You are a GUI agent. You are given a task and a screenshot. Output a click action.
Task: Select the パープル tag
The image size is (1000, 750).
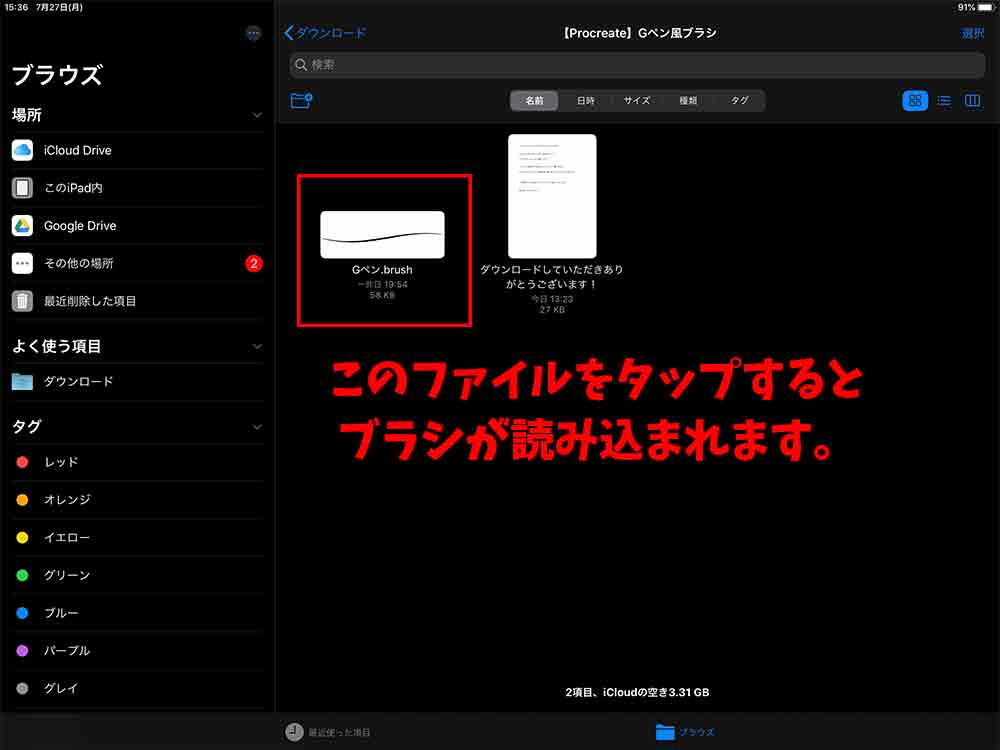pos(137,651)
